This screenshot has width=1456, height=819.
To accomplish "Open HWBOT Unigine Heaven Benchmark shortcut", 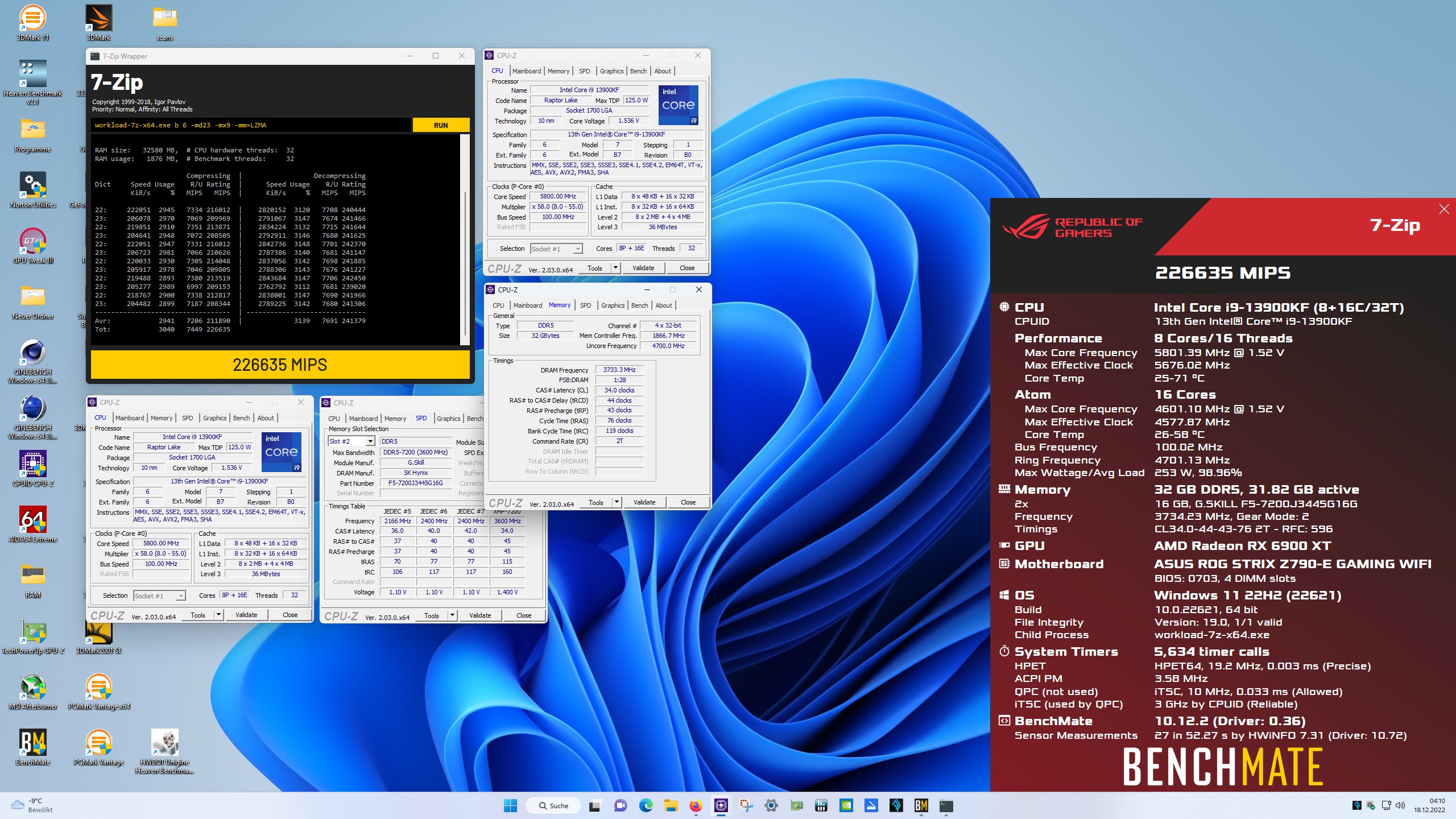I will click(164, 751).
